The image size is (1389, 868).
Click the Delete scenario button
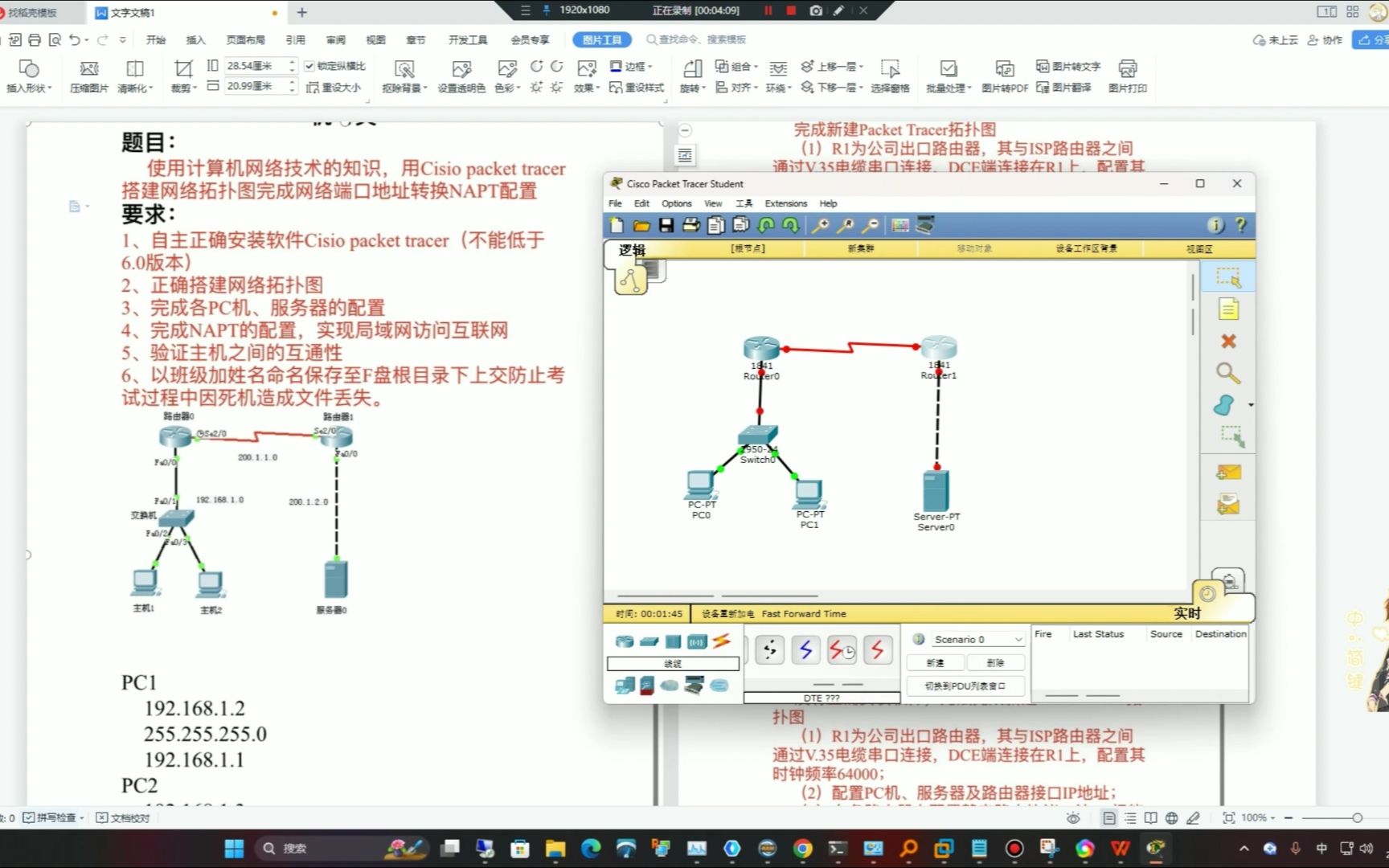pos(996,662)
